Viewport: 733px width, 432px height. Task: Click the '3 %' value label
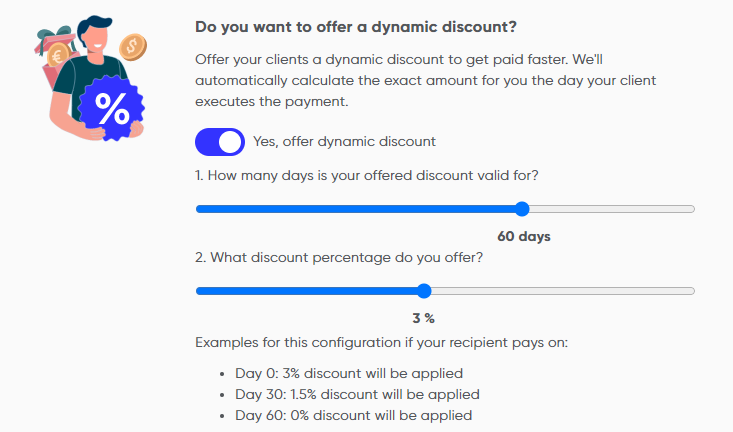click(423, 319)
